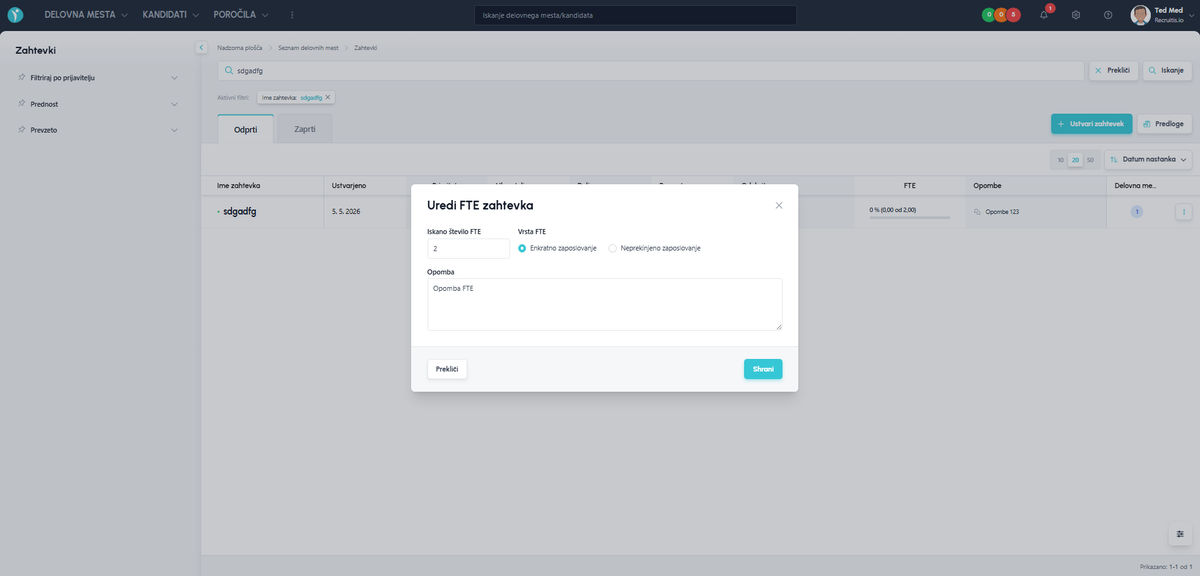Show 10 results per page
This screenshot has width=1200, height=576.
1061,160
